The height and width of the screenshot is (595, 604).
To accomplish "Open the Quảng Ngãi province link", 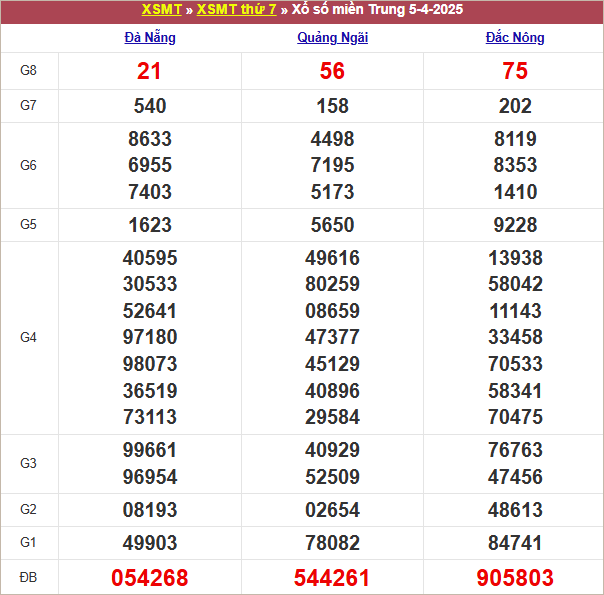I will pos(332,38).
